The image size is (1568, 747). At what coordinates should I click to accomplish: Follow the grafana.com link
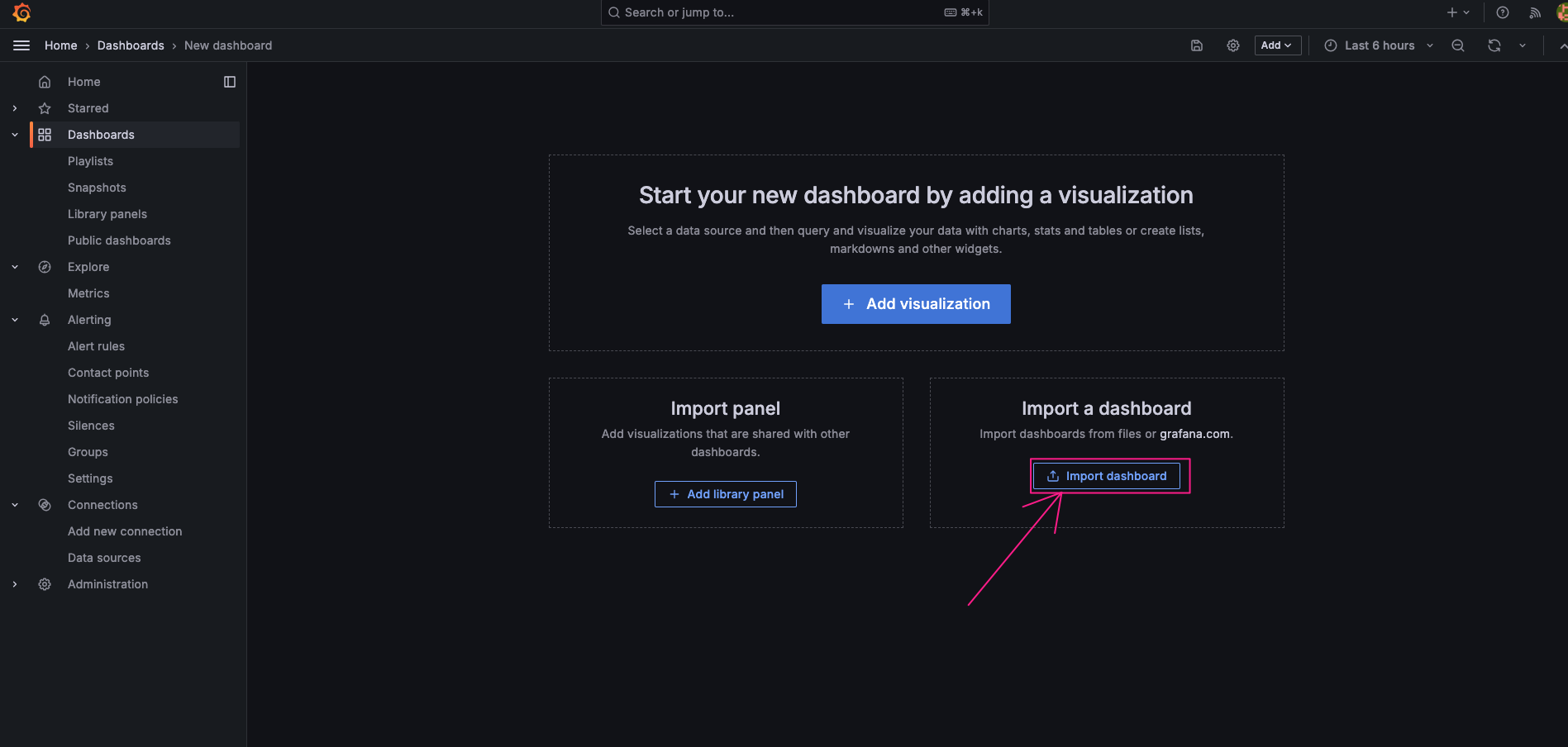pos(1194,434)
